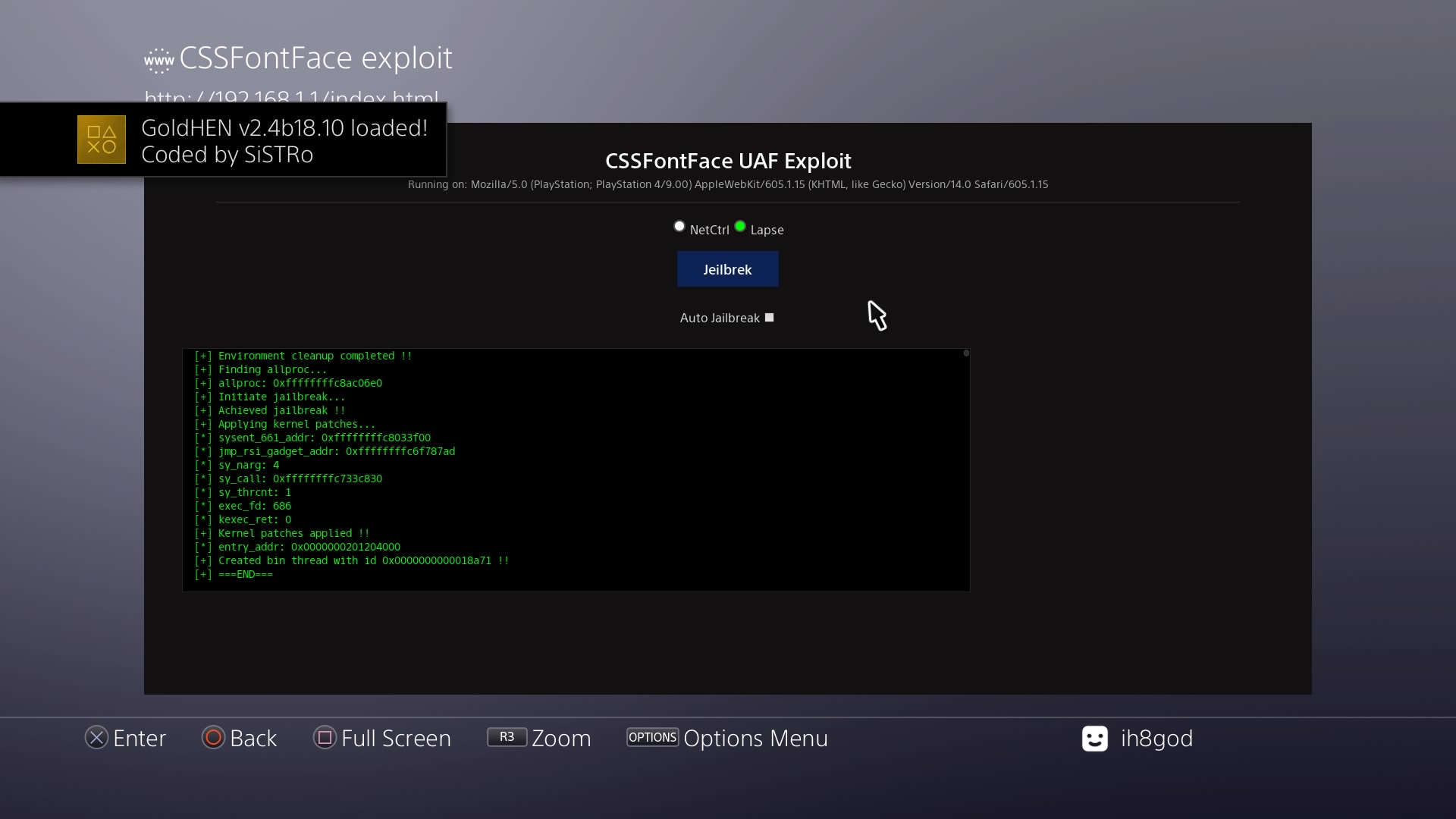
Task: Click the 'CSSFontFace exploit' browser page title
Action: [315, 58]
